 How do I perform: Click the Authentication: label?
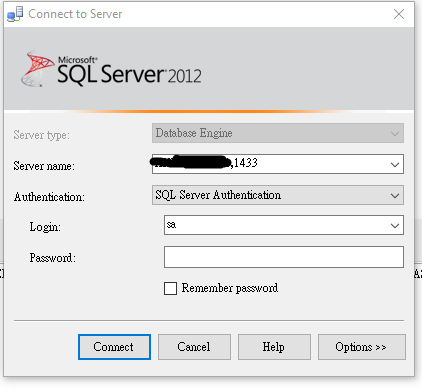tap(49, 197)
